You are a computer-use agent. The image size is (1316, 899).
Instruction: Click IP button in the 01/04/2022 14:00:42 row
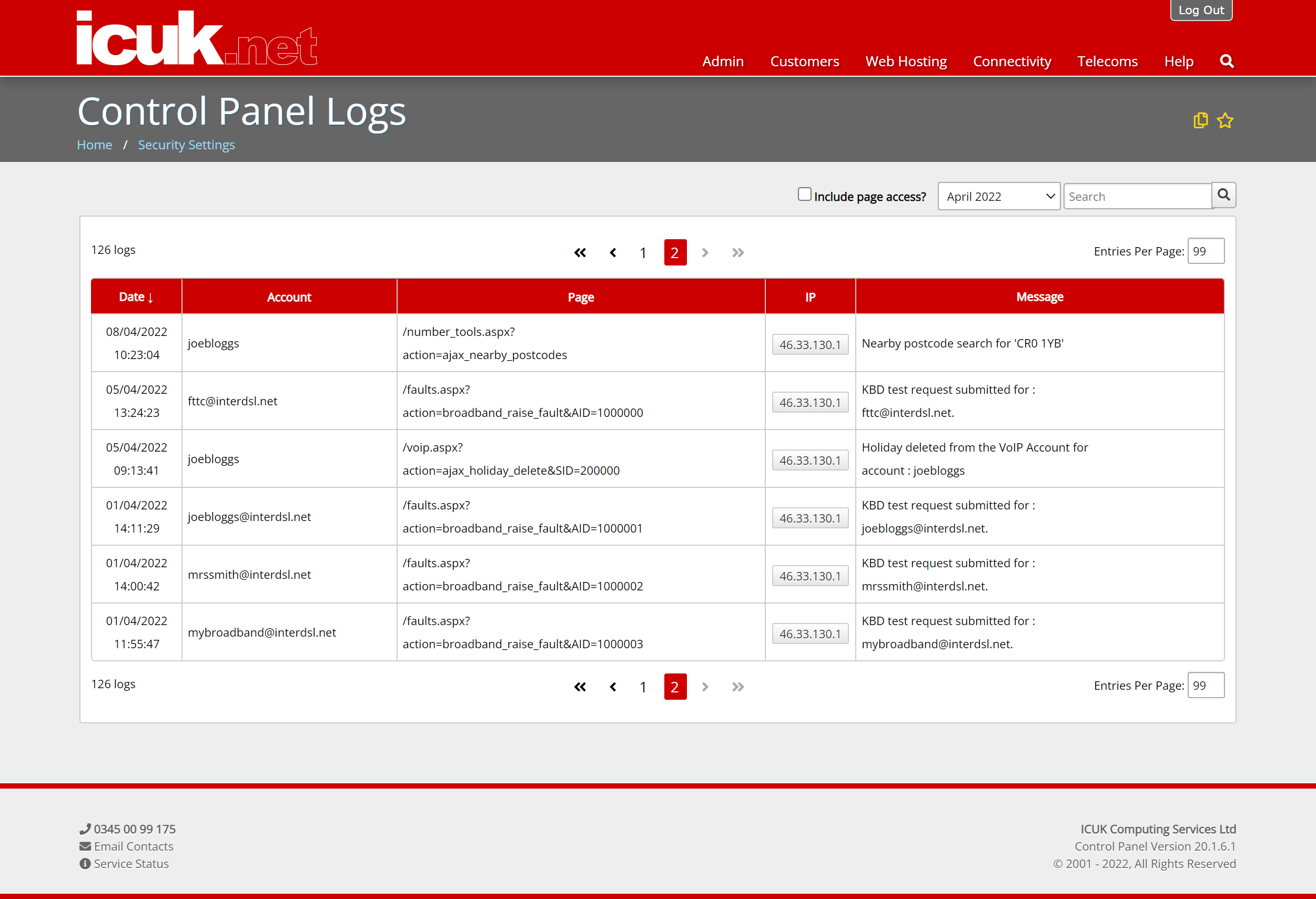point(810,575)
